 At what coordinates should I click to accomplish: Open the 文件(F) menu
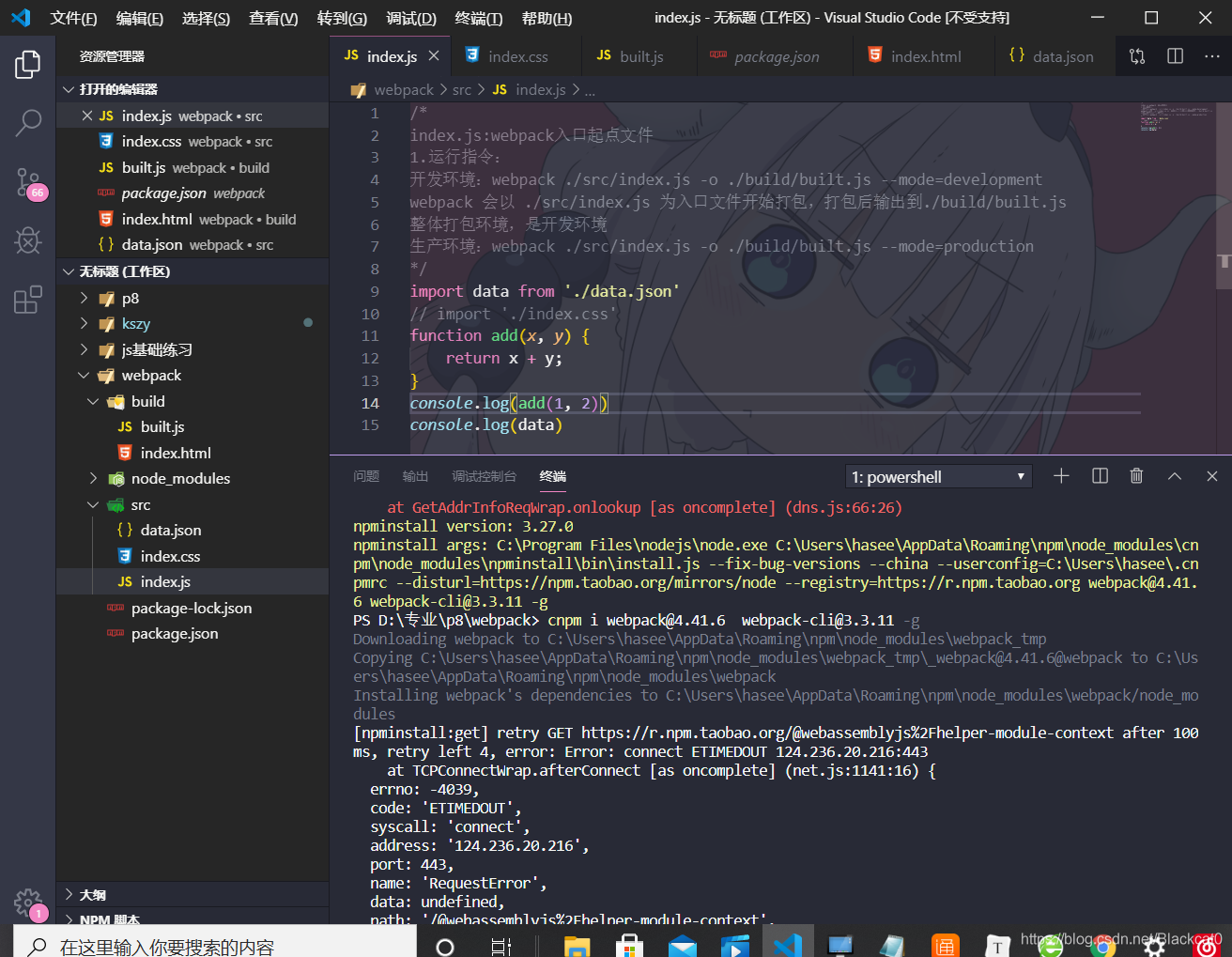(x=74, y=18)
